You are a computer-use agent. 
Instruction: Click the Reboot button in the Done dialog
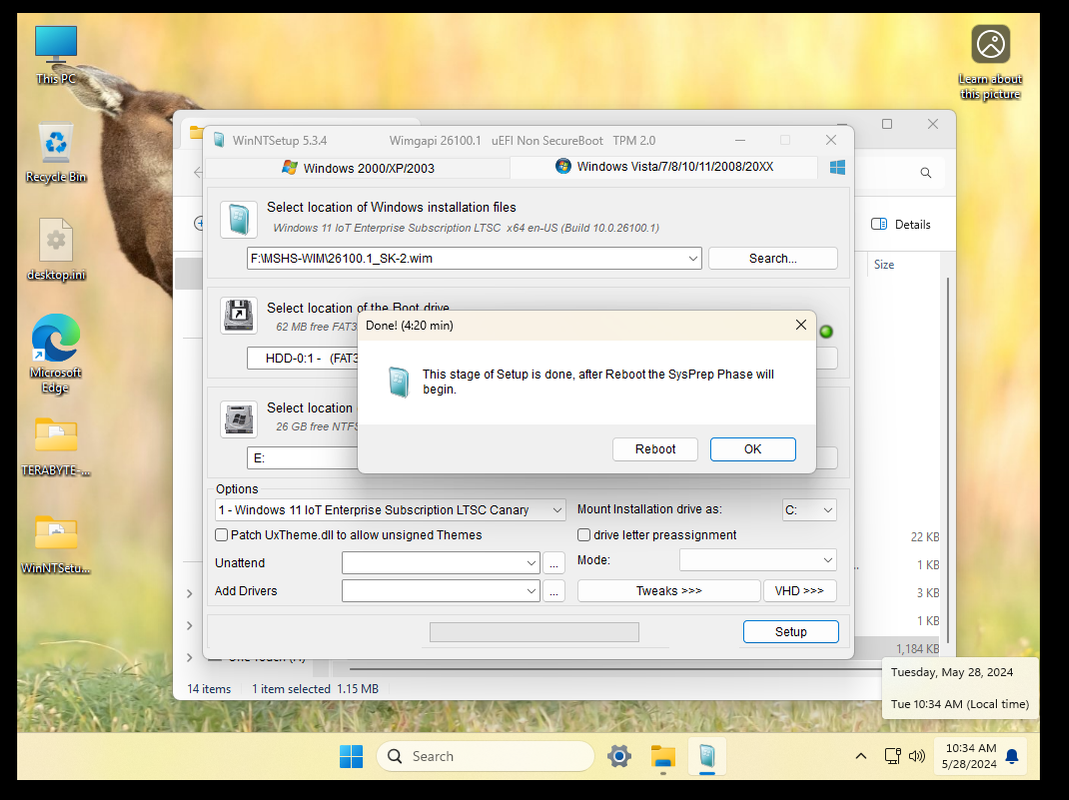point(654,449)
